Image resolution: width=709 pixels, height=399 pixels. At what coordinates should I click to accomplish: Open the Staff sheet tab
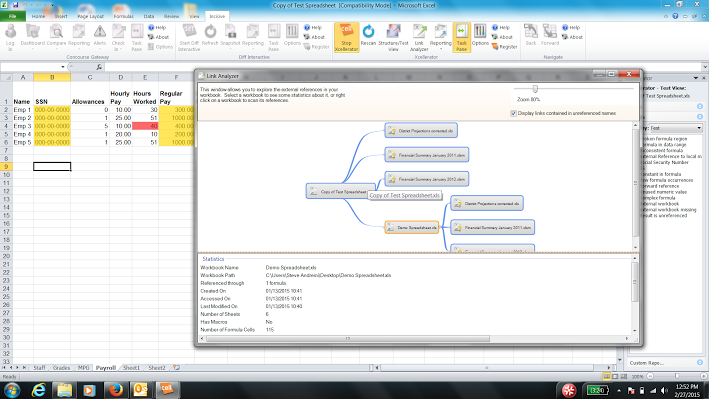click(39, 368)
